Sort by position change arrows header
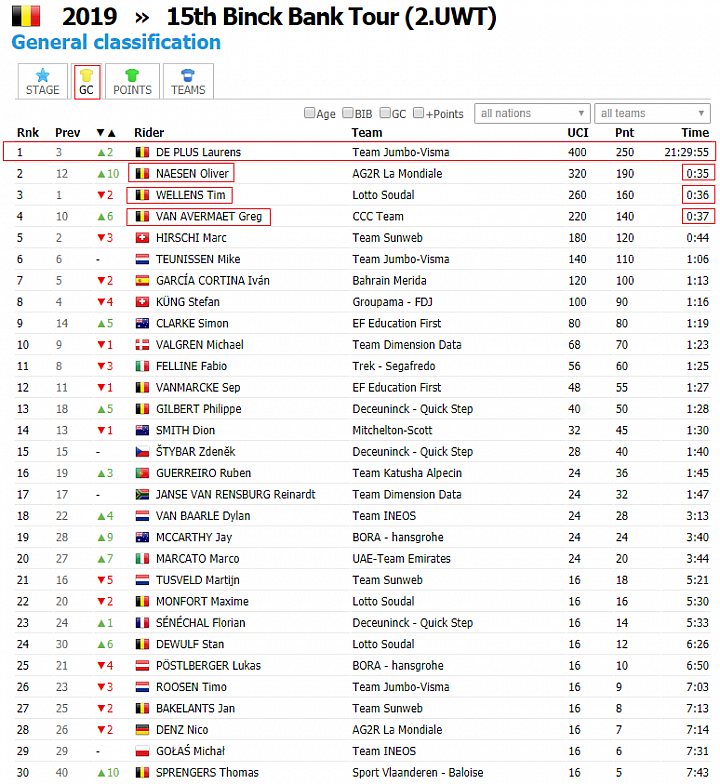The width and height of the screenshot is (720, 784). coord(106,132)
